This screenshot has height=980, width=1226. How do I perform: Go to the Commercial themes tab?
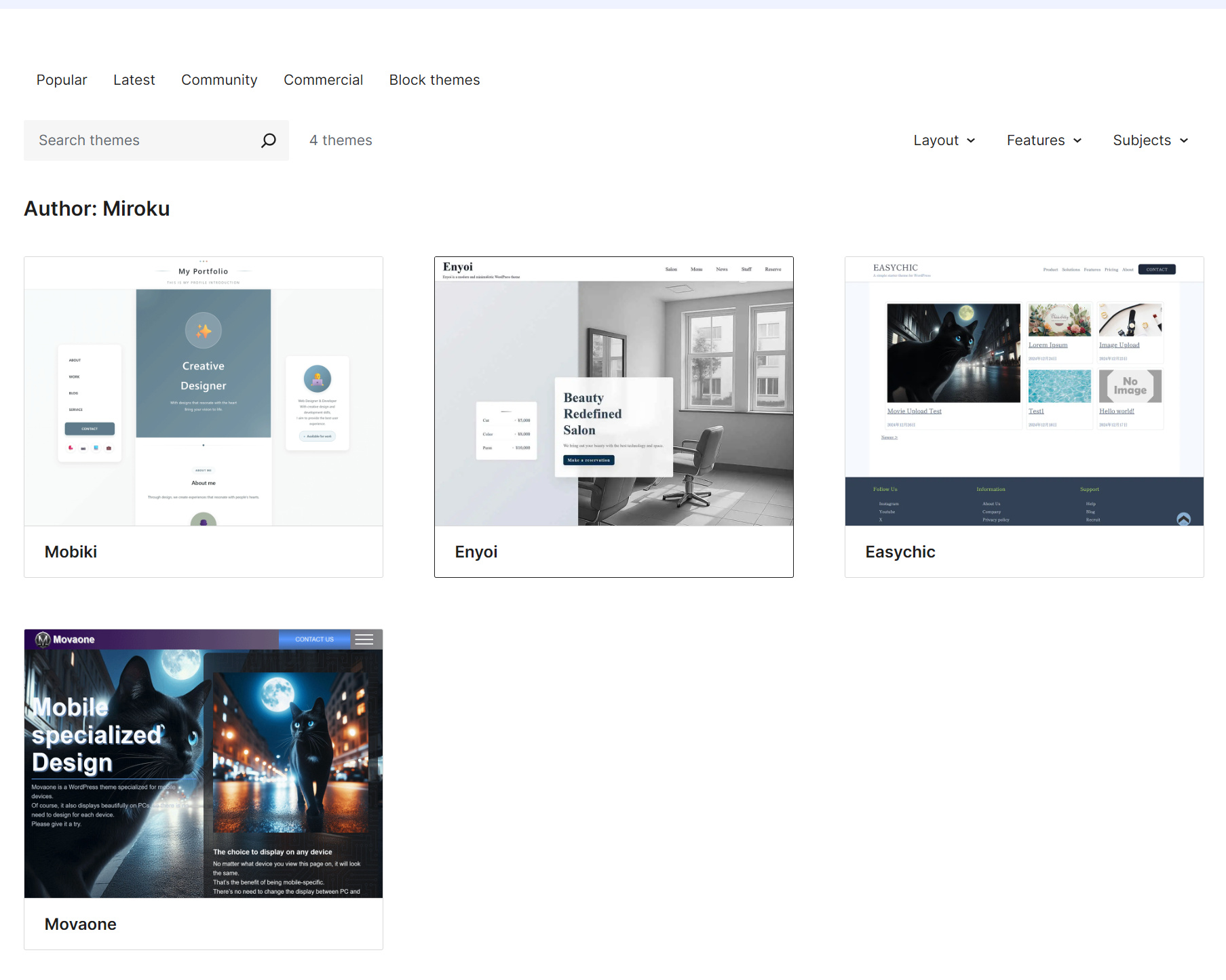323,80
